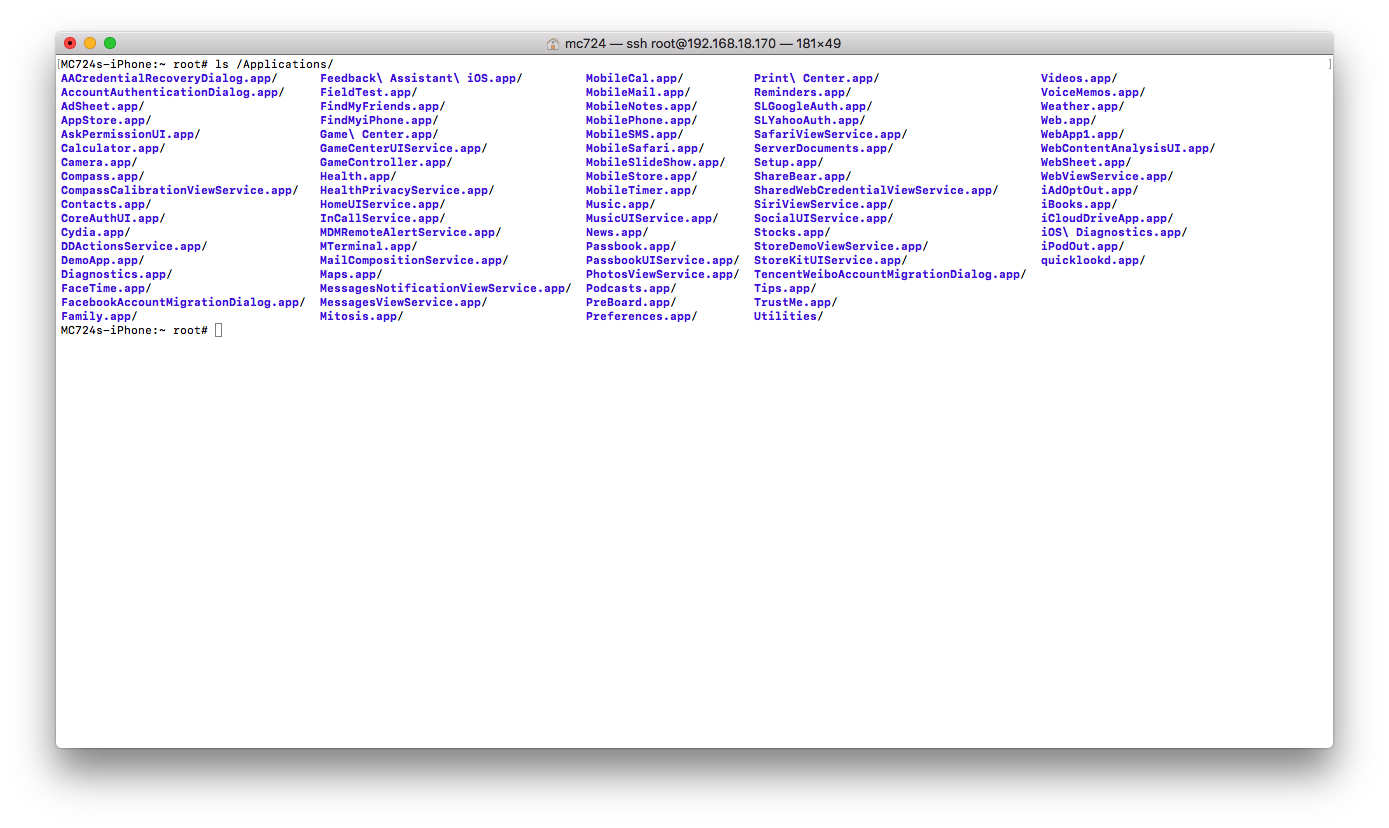This screenshot has height=828, width=1389.
Task: Click on 'AppStore.app/' in the output
Action: [x=106, y=120]
